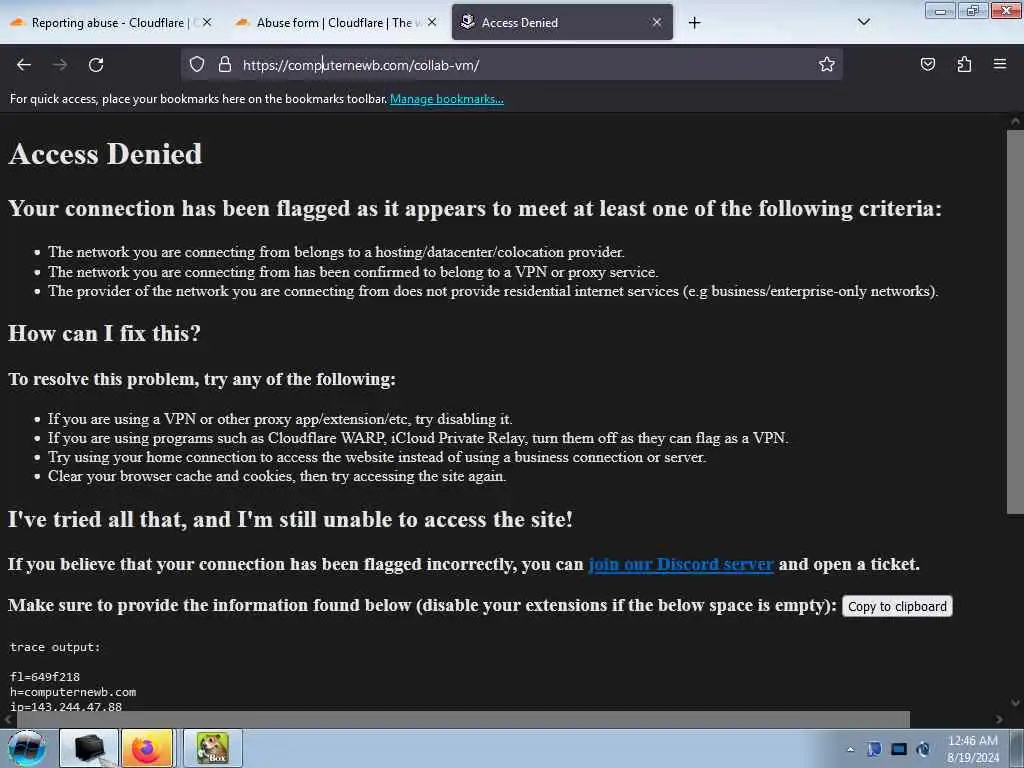
Task: Restore down the Firefox window
Action: [x=972, y=10]
